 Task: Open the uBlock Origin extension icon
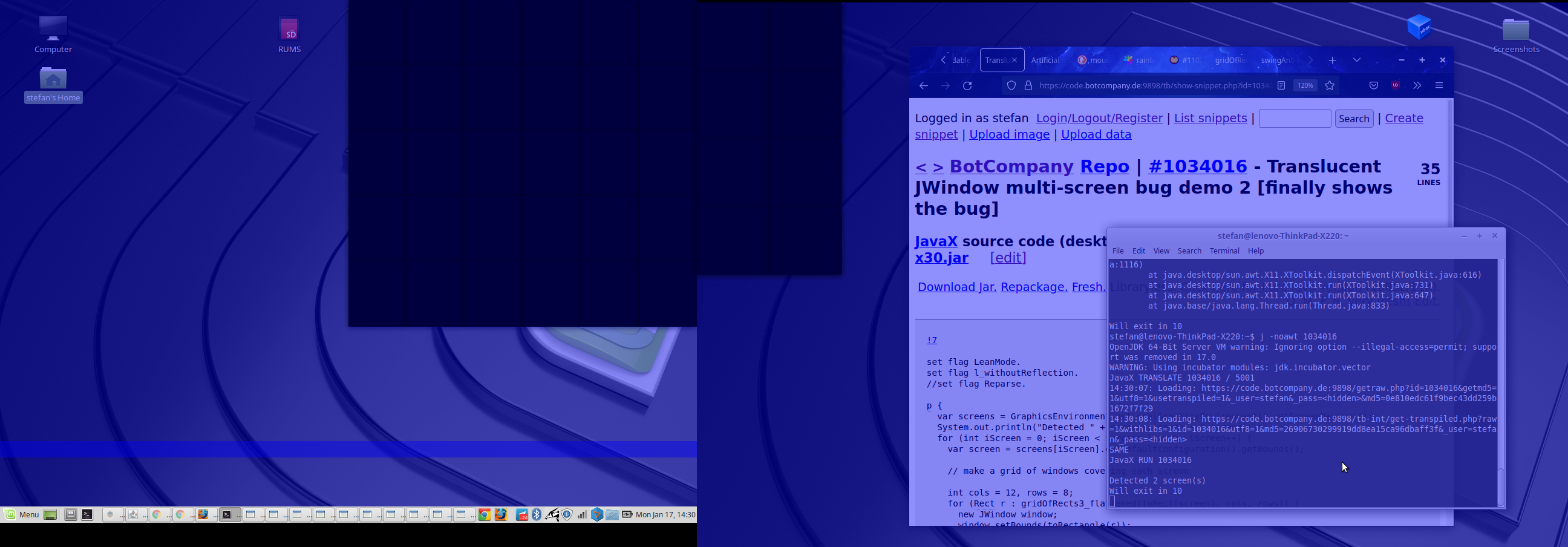1395,85
